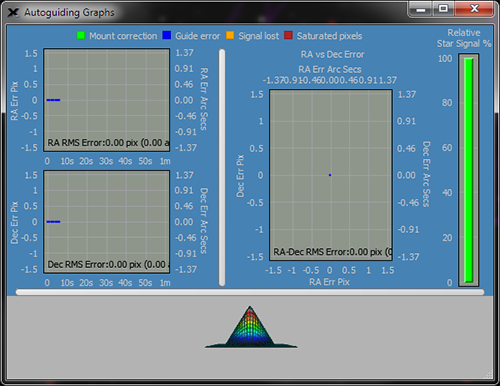Click the Mount correction legend label
Screen dimensions: 500x386
pyautogui.click(x=123, y=36)
